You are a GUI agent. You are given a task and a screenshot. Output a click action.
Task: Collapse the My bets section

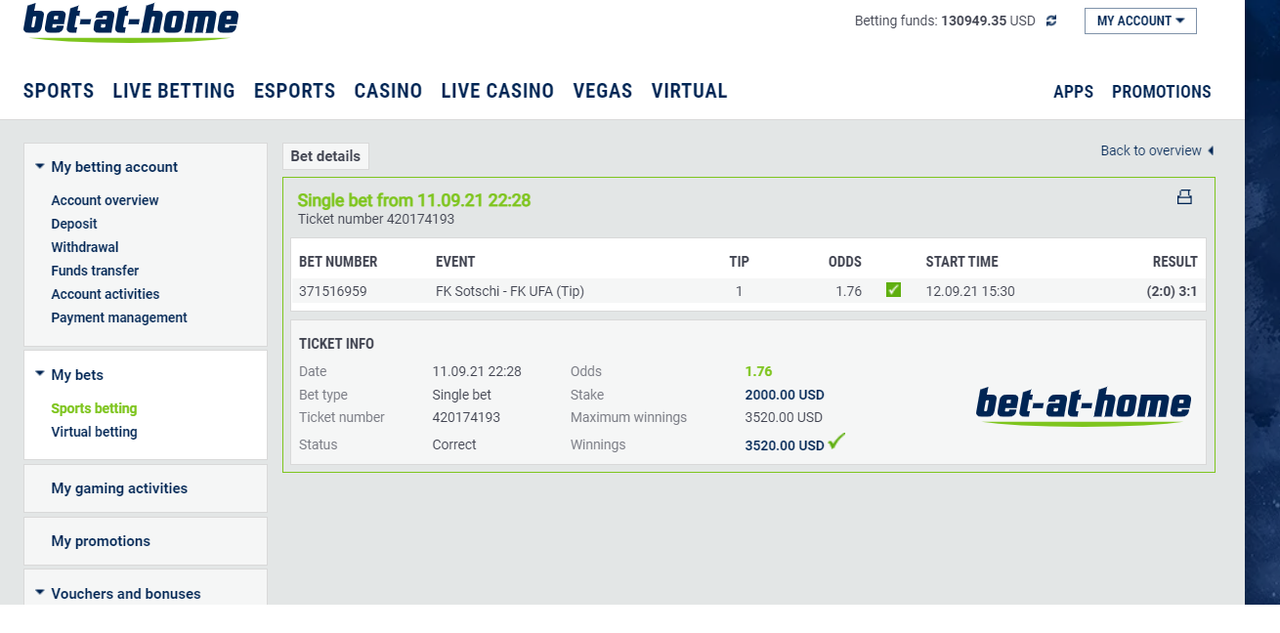[69, 375]
